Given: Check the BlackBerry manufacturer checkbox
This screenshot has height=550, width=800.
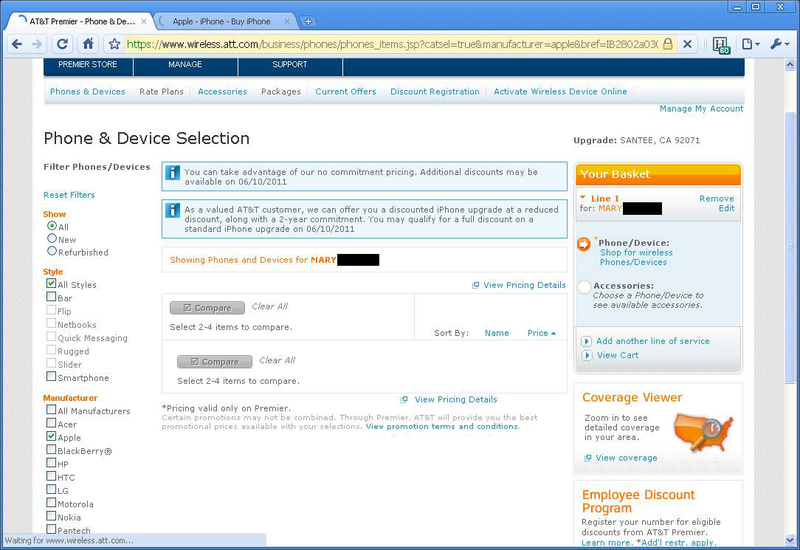Looking at the screenshot, I should click(51, 449).
